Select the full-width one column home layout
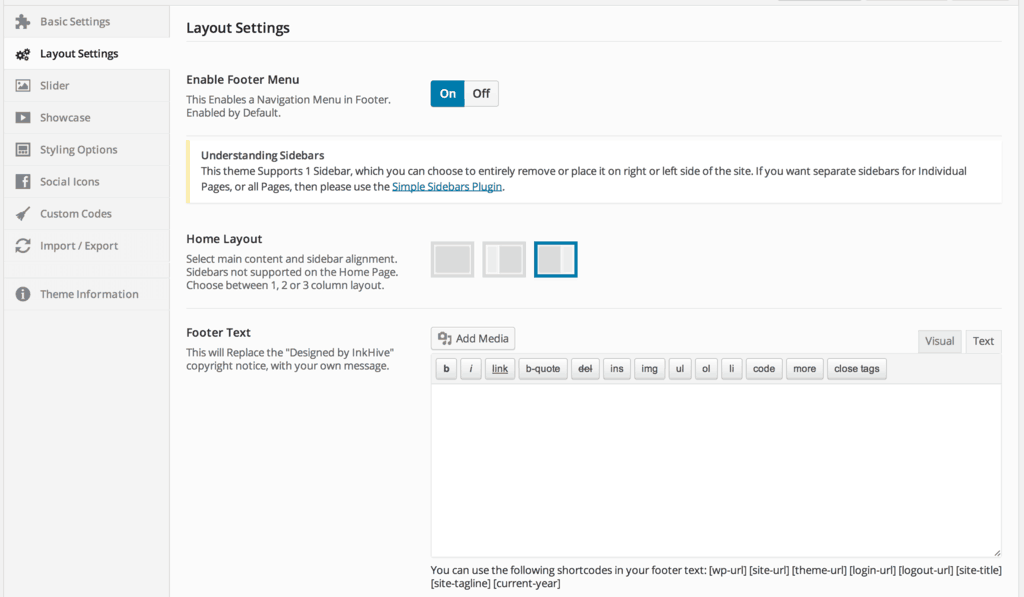 453,259
